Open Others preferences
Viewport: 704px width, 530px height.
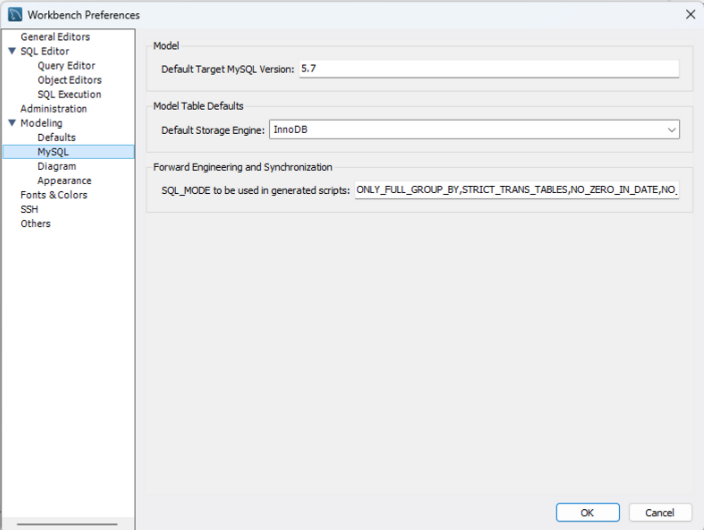(x=35, y=224)
